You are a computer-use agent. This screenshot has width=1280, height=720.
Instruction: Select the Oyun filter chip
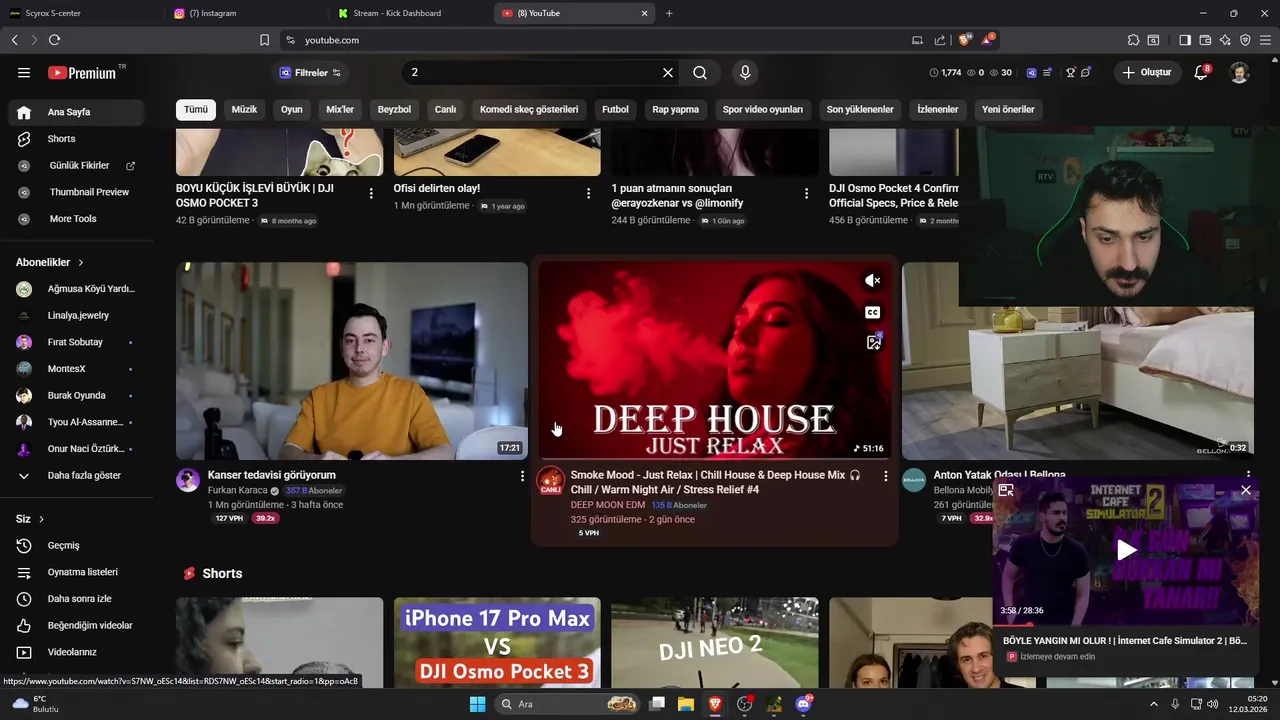tap(291, 109)
